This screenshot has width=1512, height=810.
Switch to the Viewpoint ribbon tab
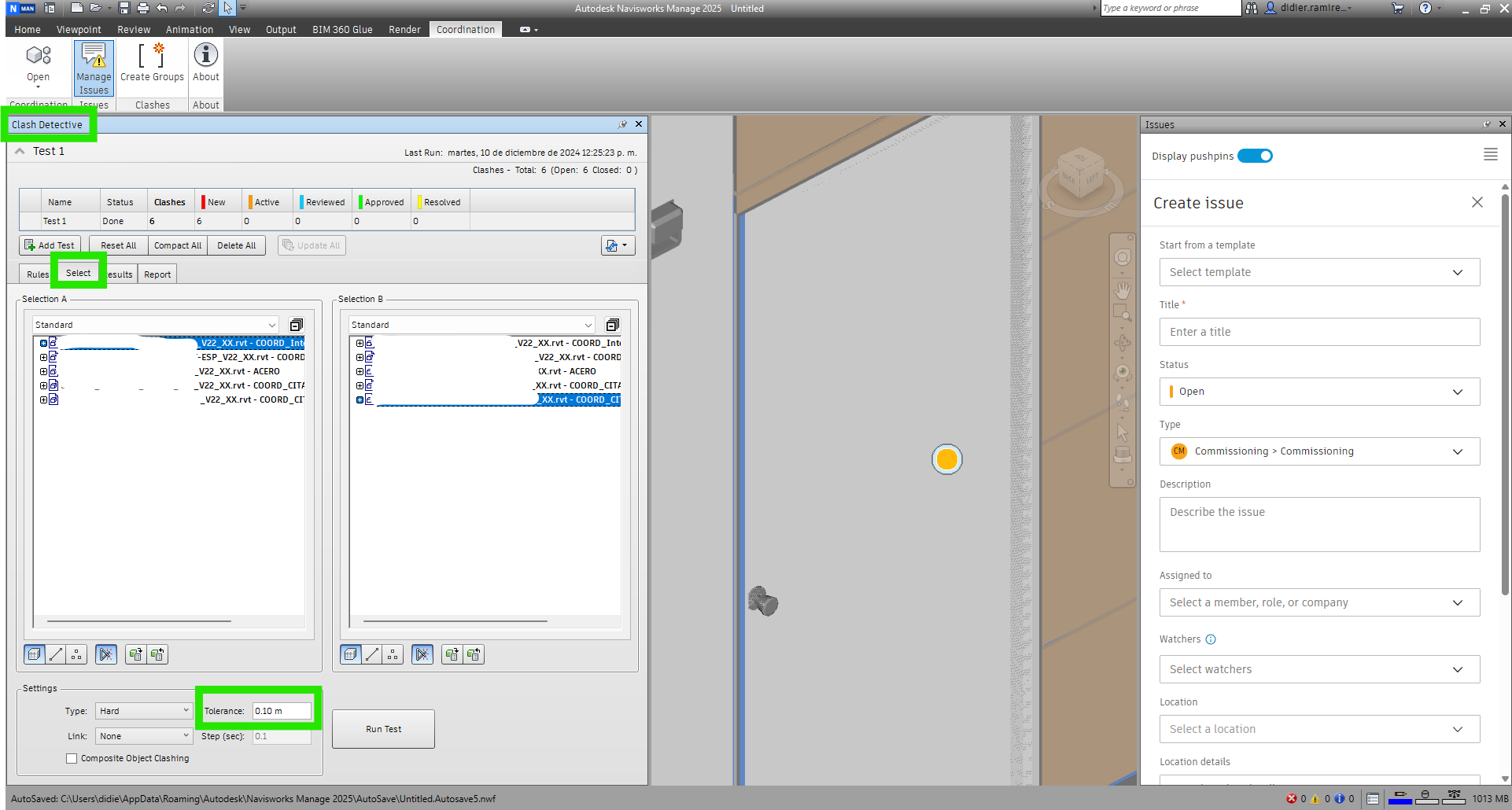point(79,29)
